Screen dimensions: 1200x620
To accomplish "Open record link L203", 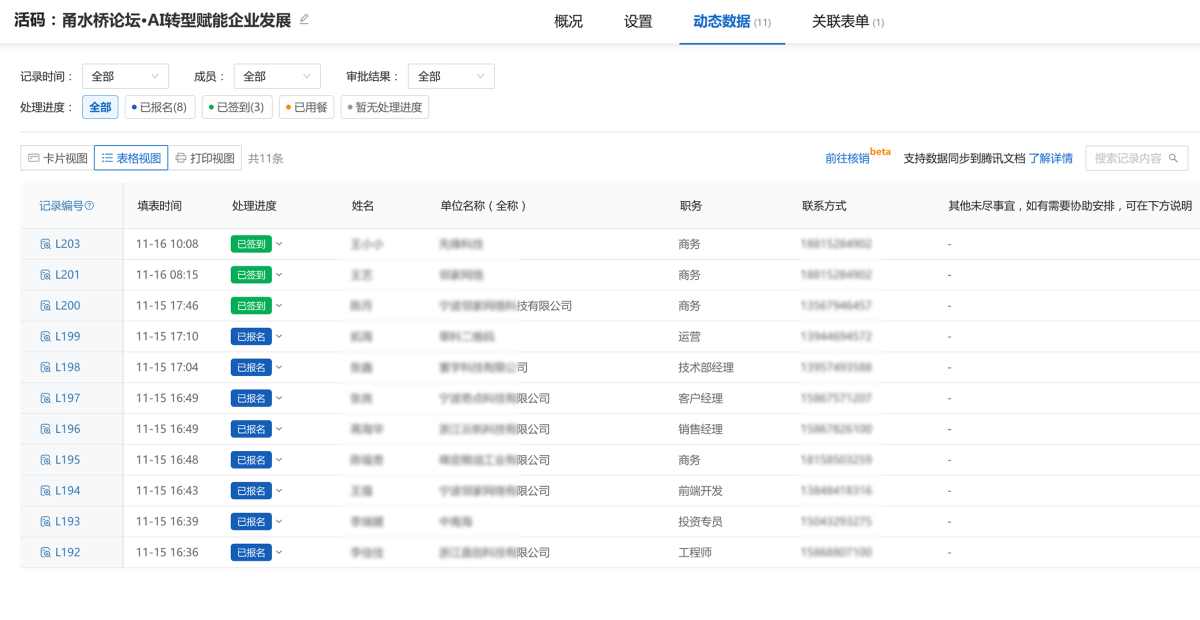I will 68,244.
